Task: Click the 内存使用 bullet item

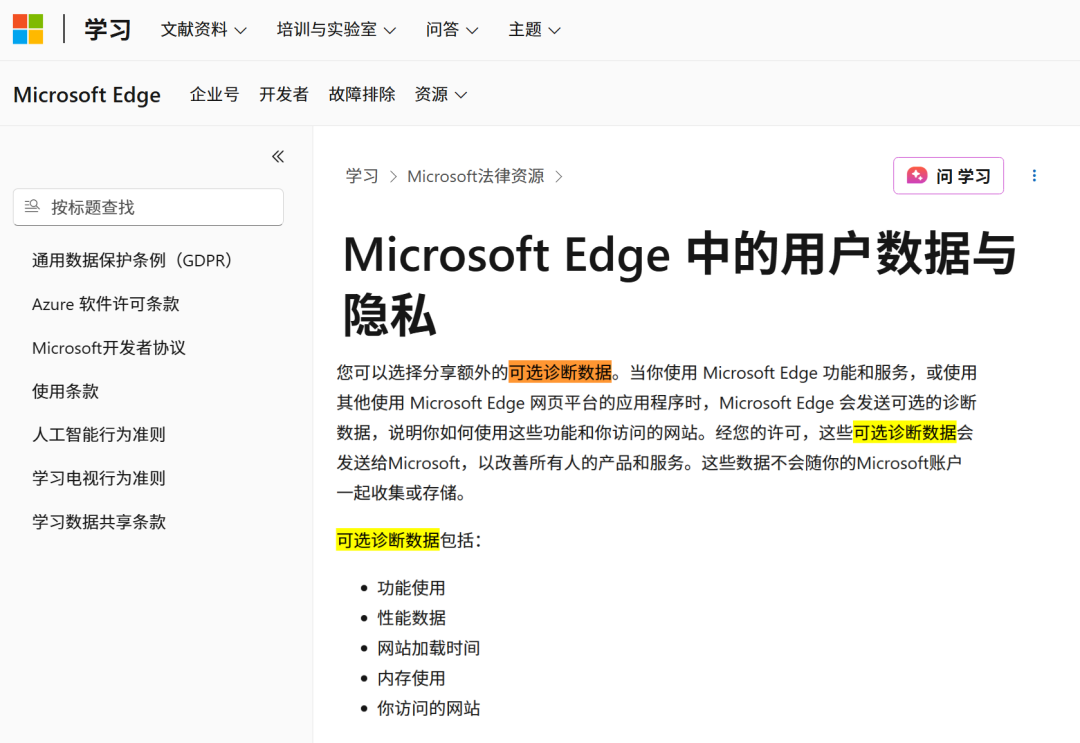Action: [x=411, y=678]
